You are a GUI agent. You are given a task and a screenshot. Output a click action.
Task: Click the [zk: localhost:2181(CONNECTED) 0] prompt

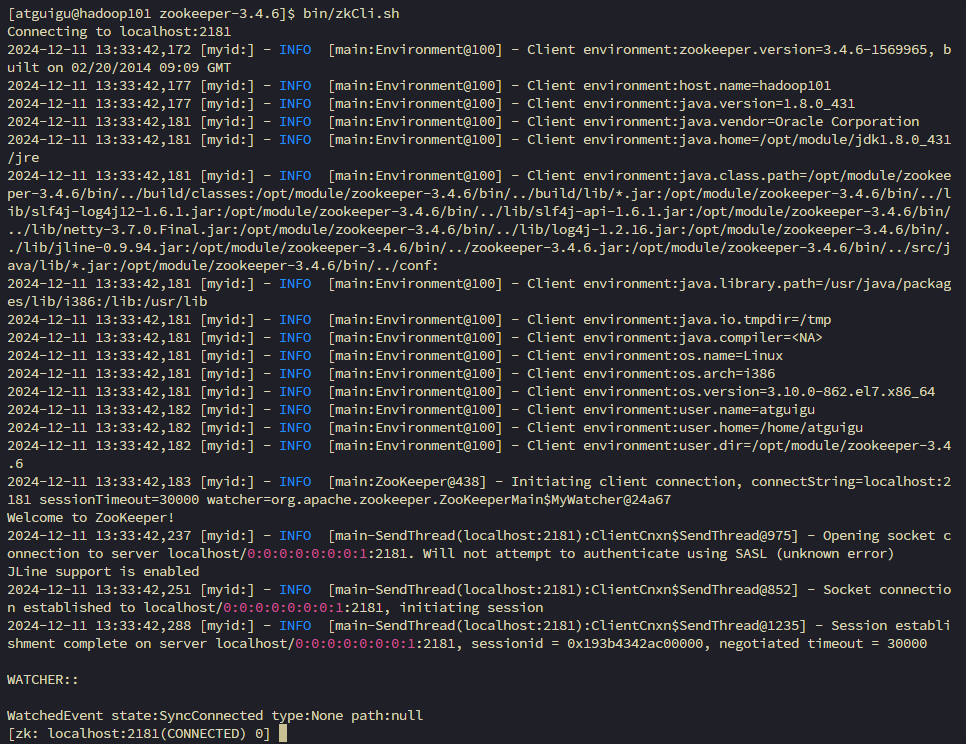[139, 734]
